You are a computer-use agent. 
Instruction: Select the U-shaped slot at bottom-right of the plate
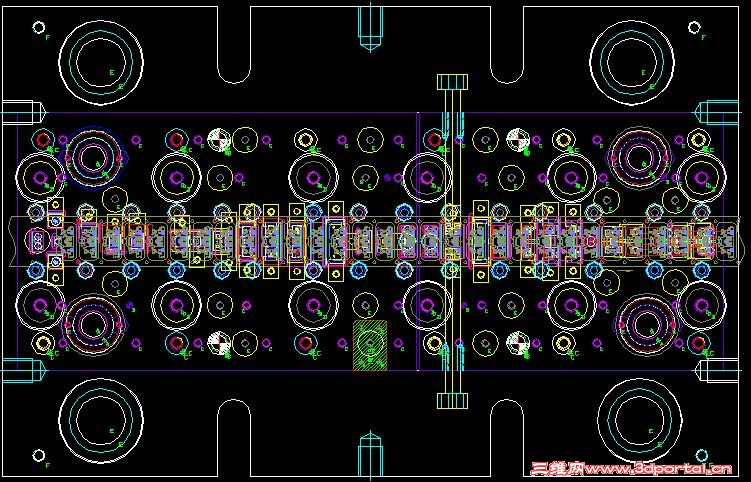(507, 438)
